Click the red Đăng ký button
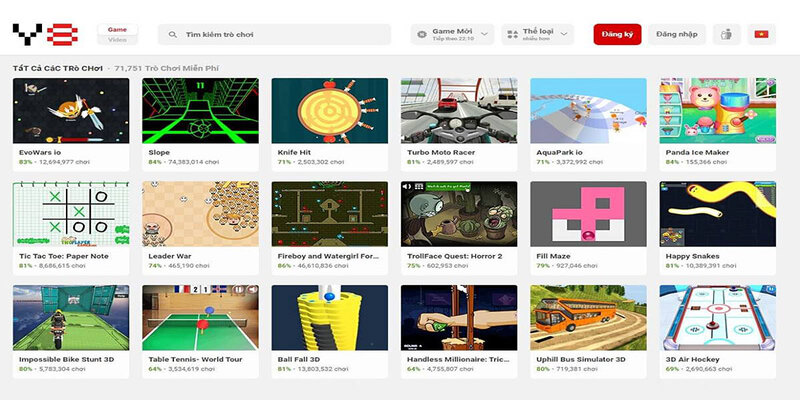Screen dimensions: 800x400 click(x=616, y=35)
